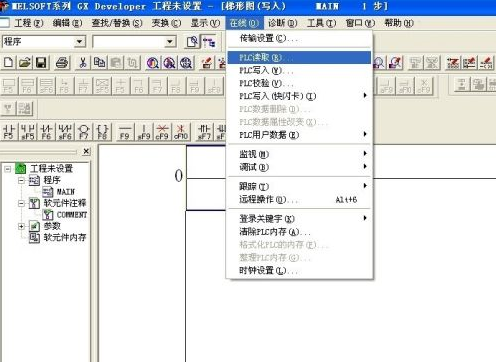Open a project with the folder icon
Image resolution: width=496 pixels, height=362 pixels.
(25, 62)
